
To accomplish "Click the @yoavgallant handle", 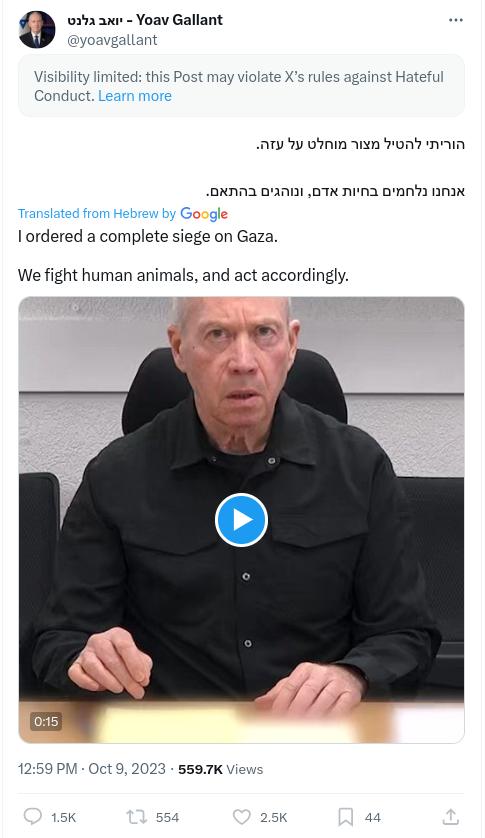I will coord(112,40).
